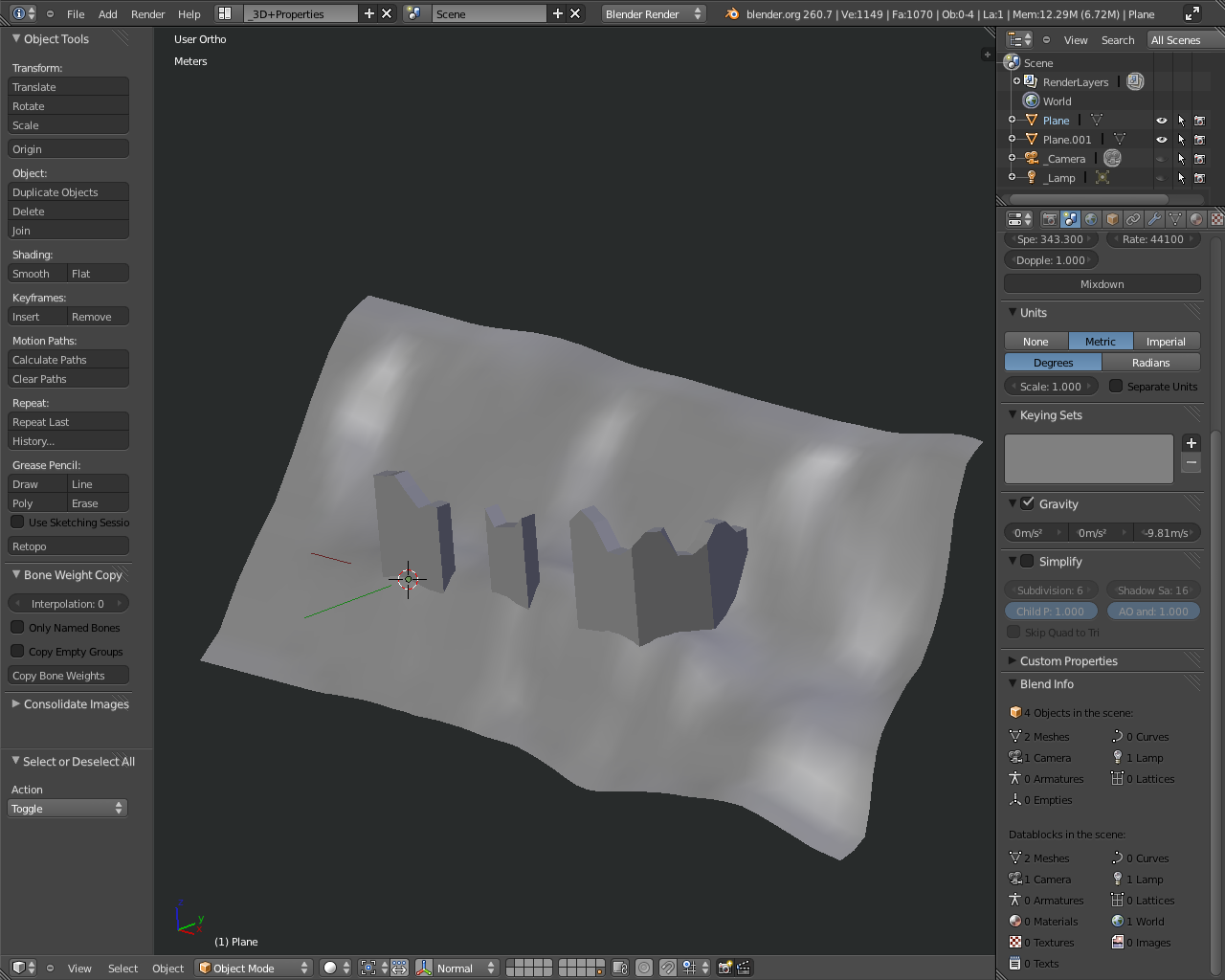Image resolution: width=1225 pixels, height=980 pixels.
Task: Open the World properties tab (globe icon)
Action: 1091,219
